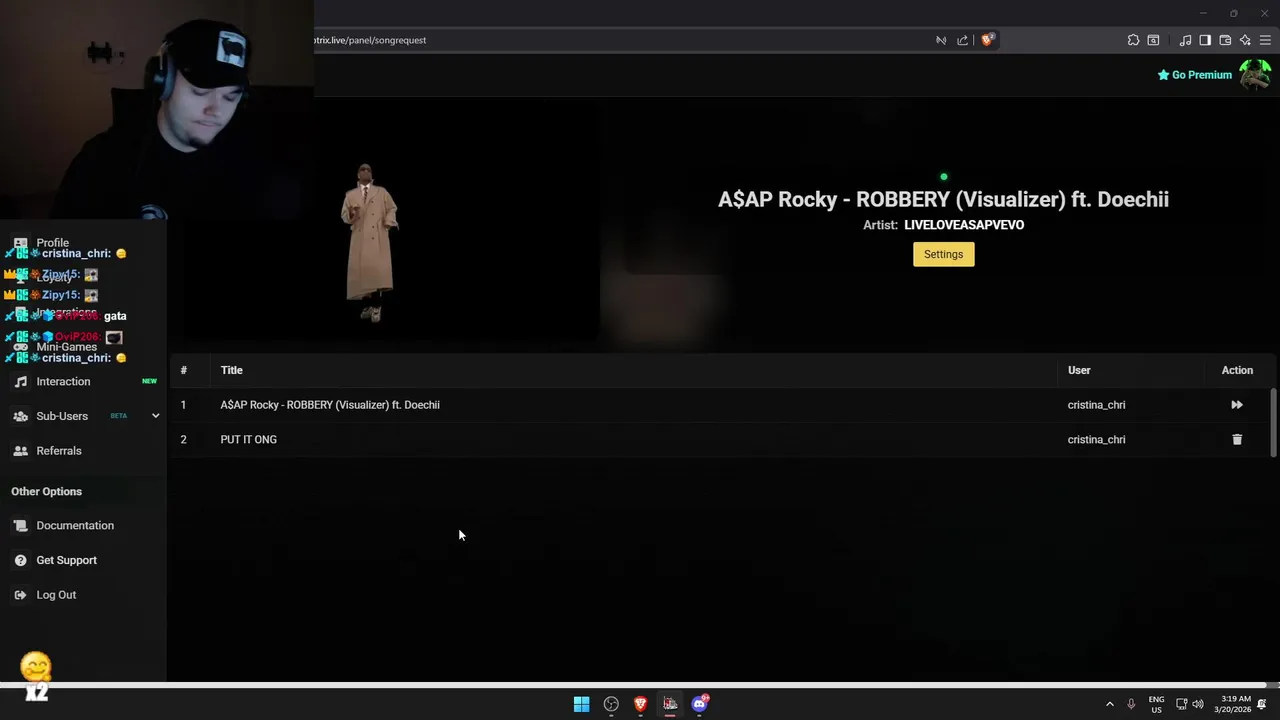
Task: Click the now playing song heading
Action: [943, 199]
